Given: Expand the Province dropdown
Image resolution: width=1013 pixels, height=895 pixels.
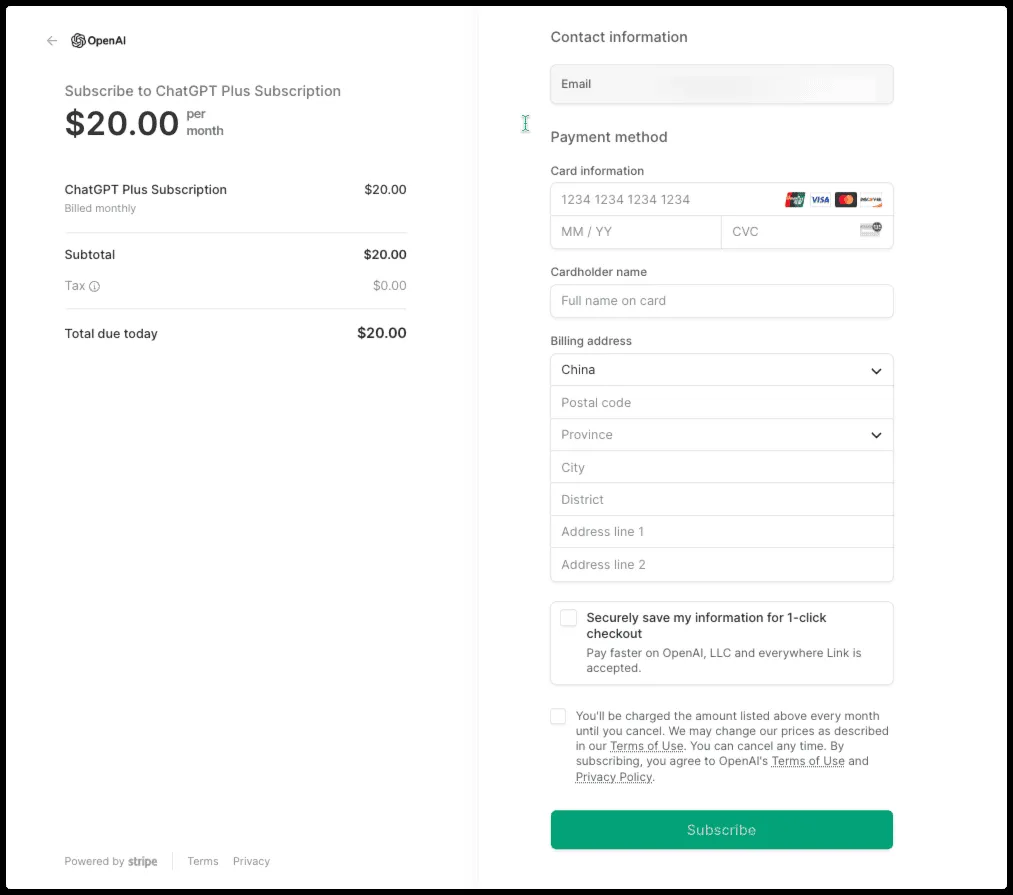Looking at the screenshot, I should (x=721, y=435).
